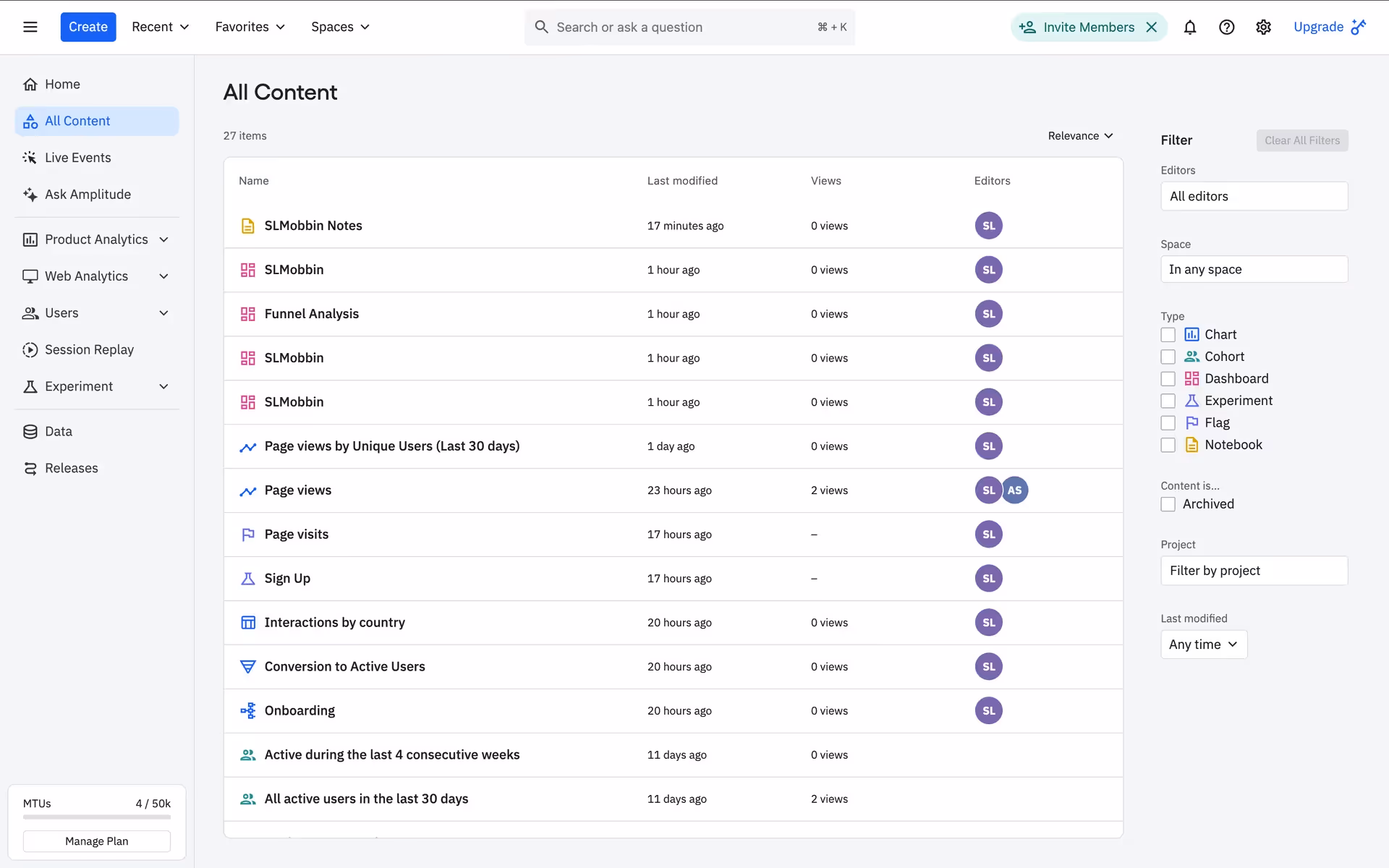The image size is (1389, 868).
Task: Check the Chart type filter
Action: click(x=1168, y=335)
